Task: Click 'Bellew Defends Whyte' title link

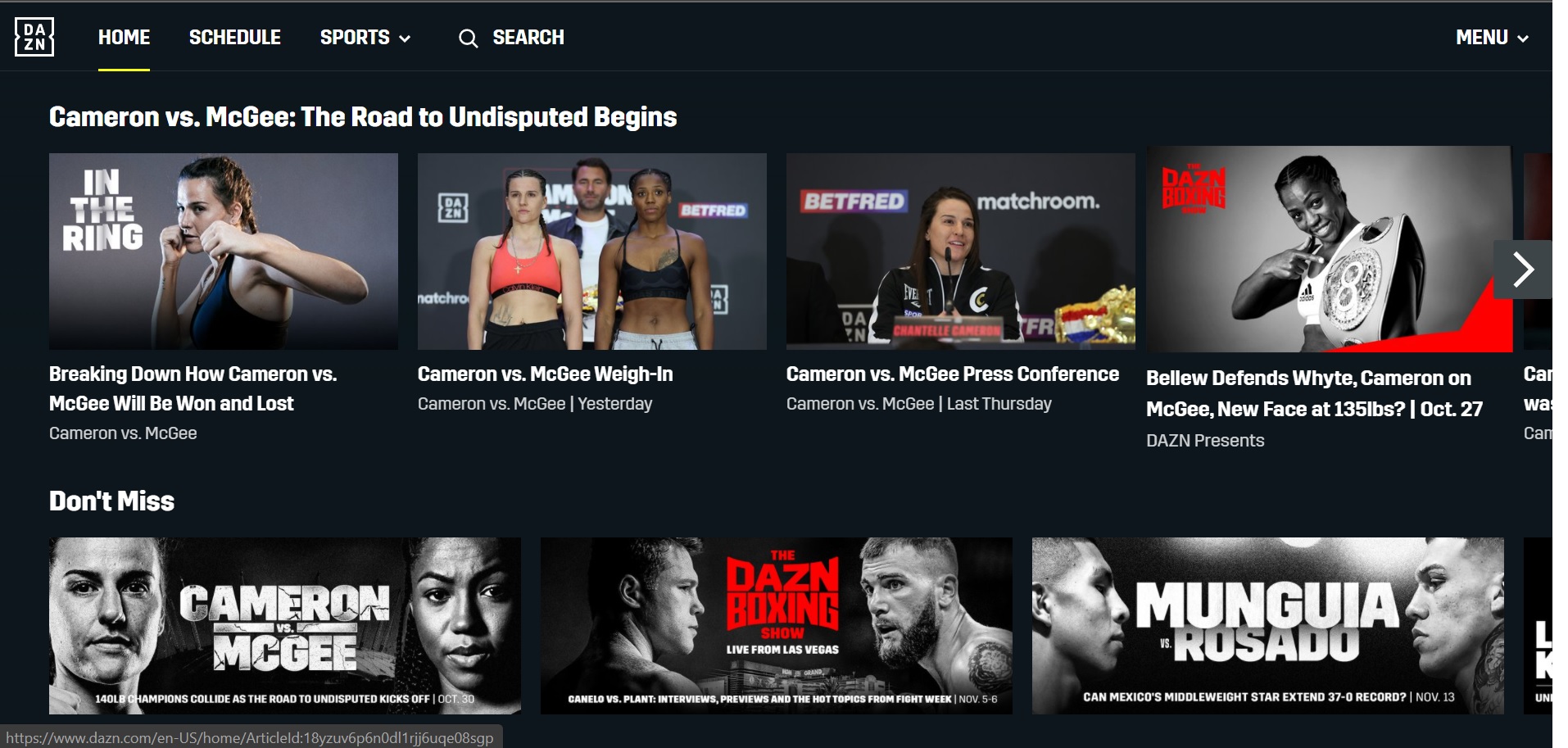Action: click(x=1314, y=393)
